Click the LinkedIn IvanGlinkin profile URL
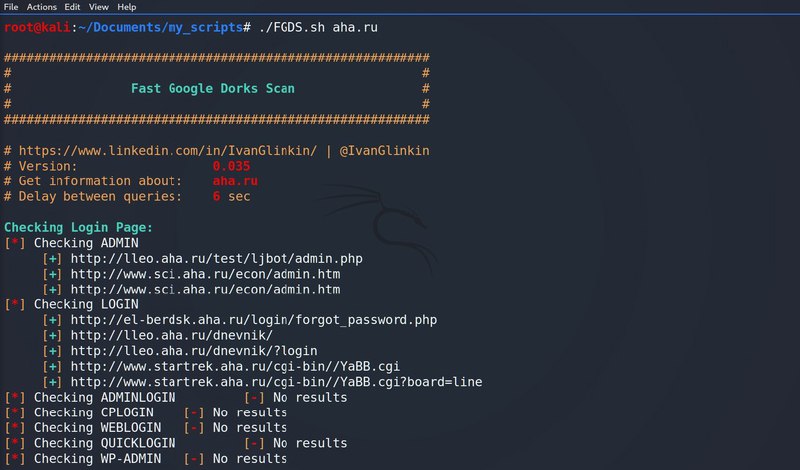This screenshot has height=470, width=800. (x=168, y=151)
